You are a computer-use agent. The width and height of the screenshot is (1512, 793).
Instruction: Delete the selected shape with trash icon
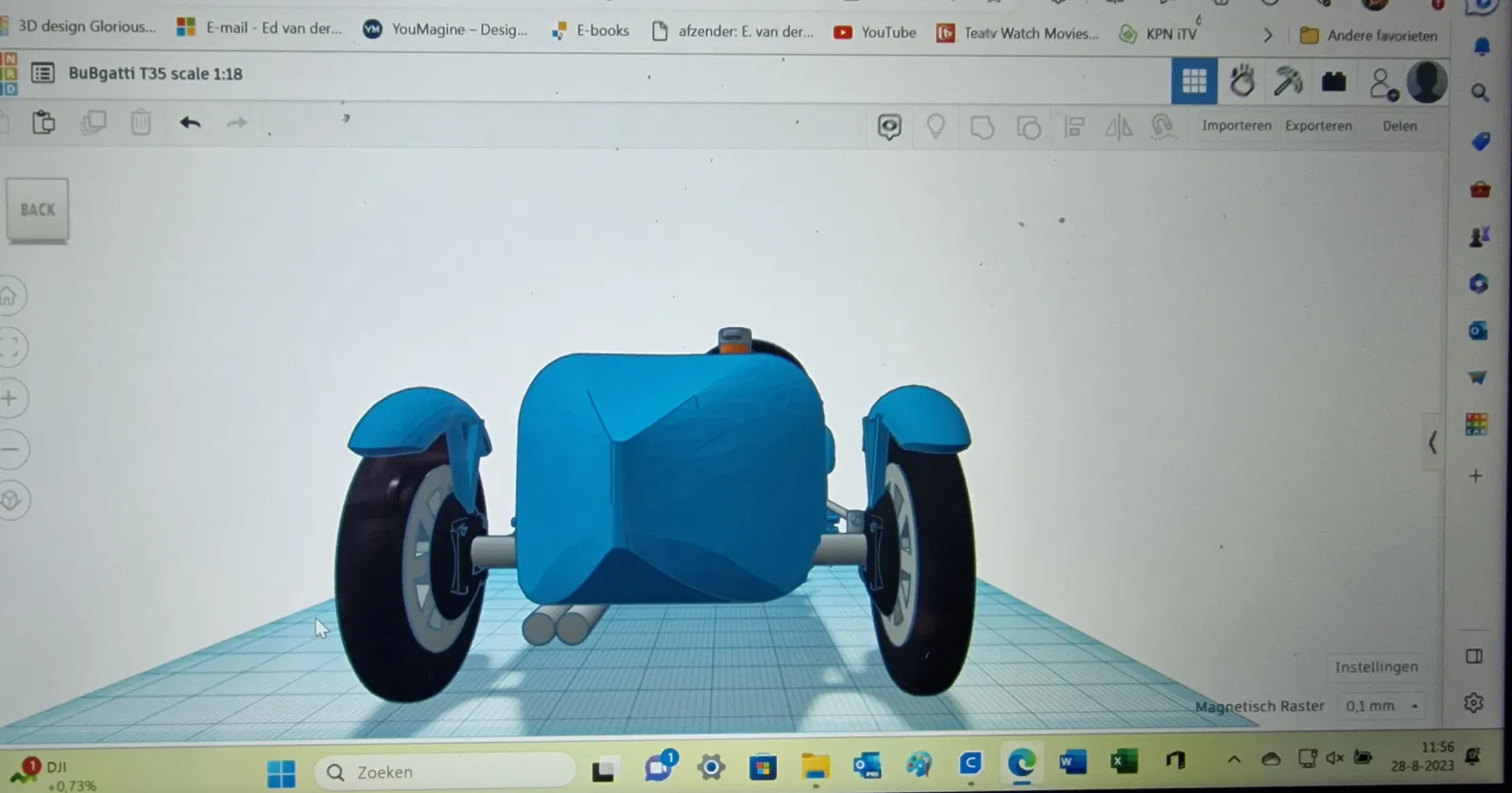point(141,123)
